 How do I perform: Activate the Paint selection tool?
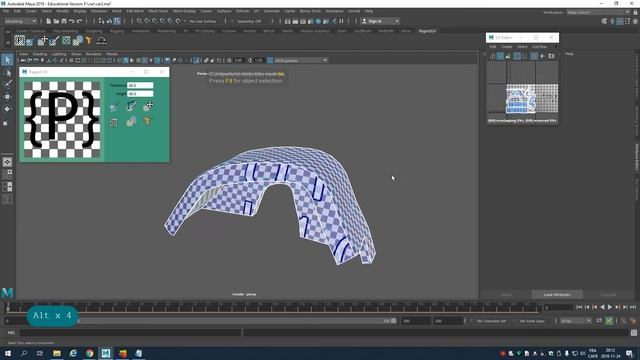tap(7, 84)
